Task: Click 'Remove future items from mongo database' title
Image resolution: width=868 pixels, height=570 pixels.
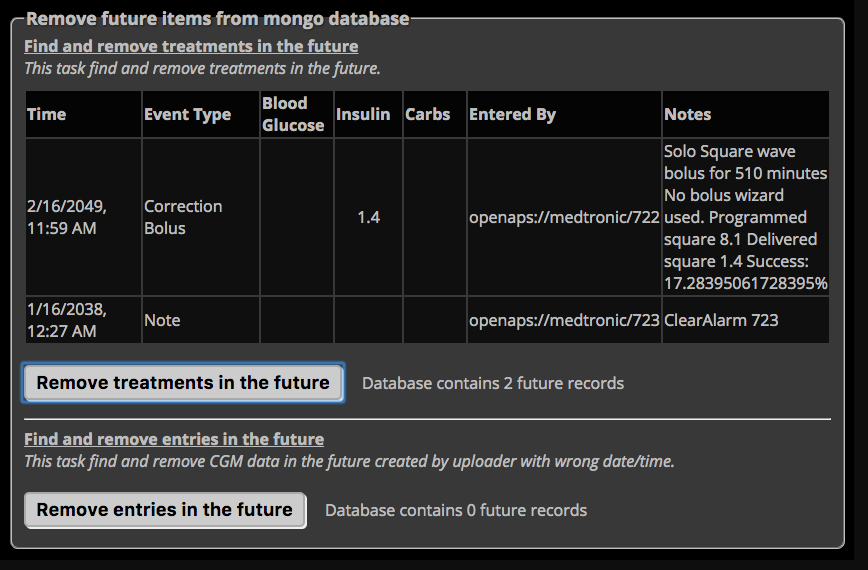Action: pos(218,18)
